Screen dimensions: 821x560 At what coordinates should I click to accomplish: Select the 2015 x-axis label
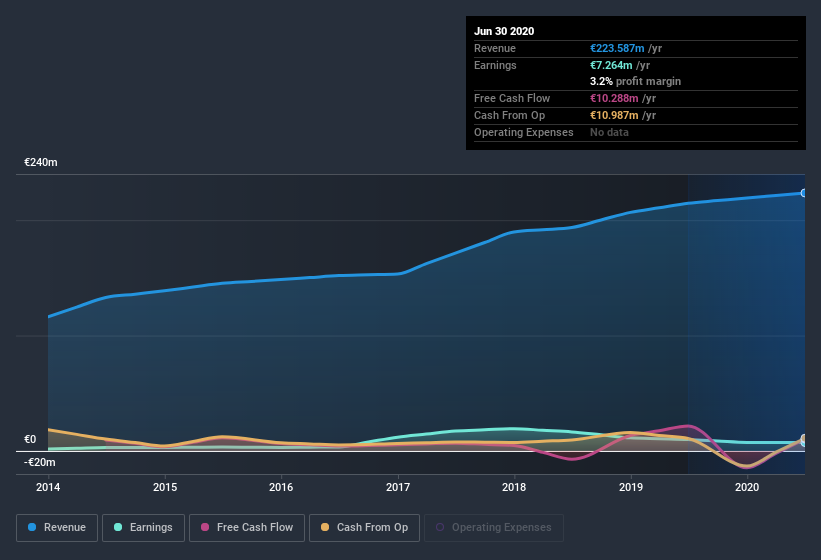[165, 487]
